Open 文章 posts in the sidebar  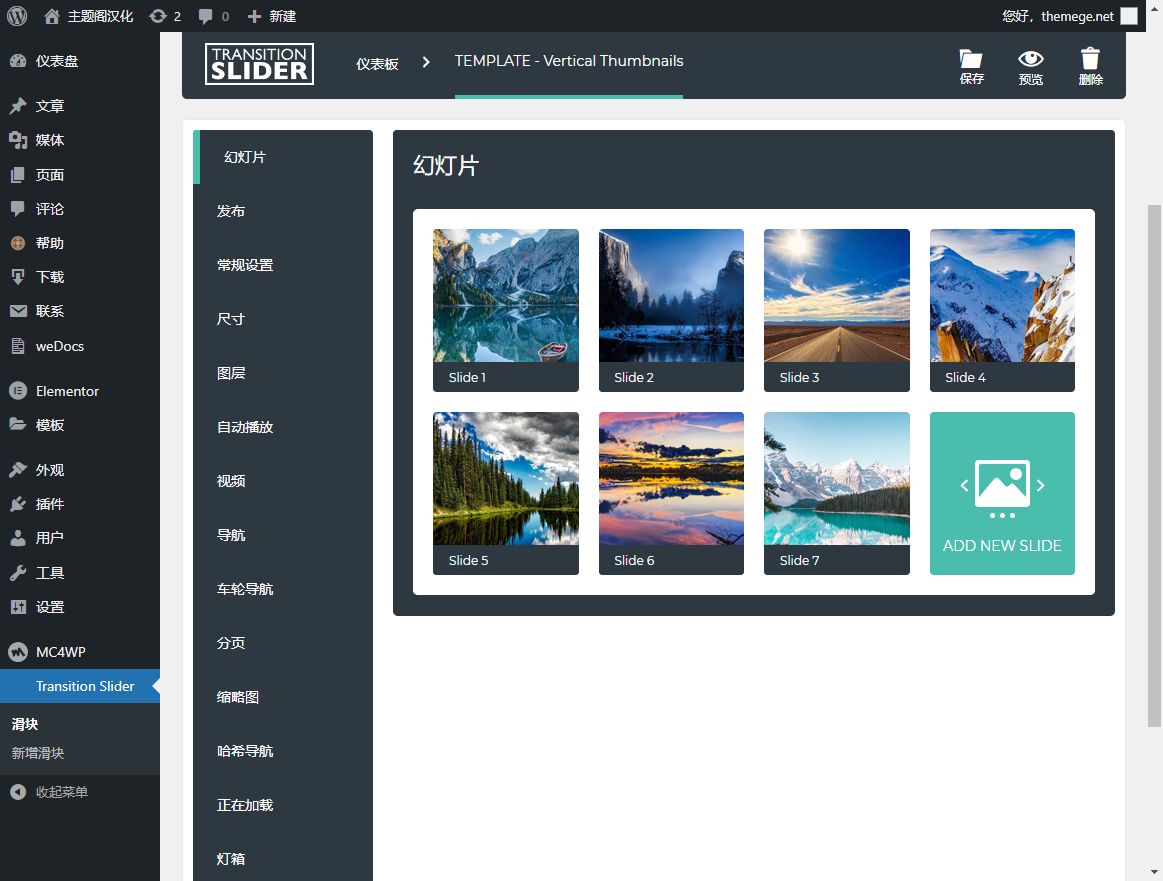coord(80,106)
